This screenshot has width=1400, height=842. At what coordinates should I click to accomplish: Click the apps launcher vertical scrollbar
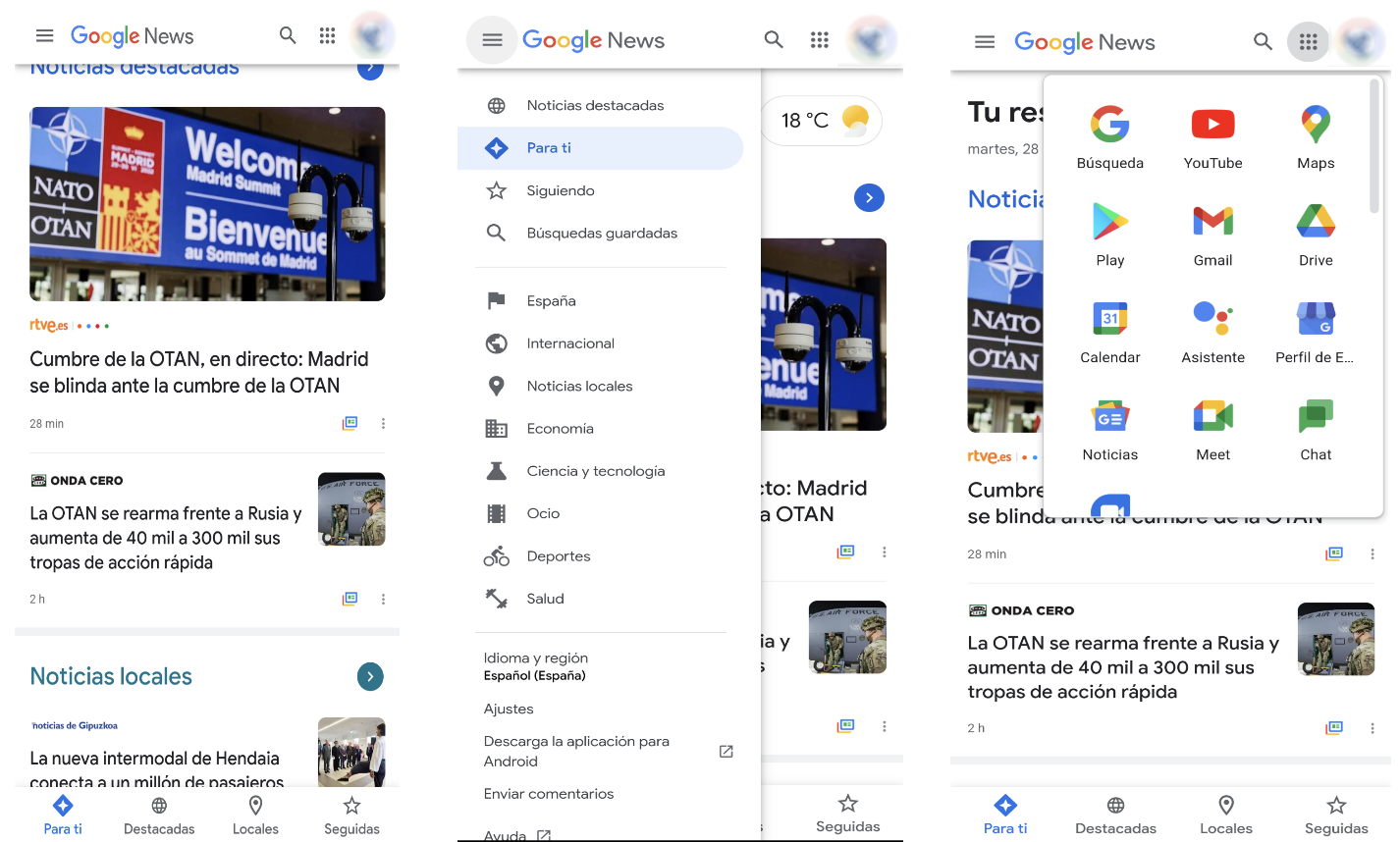[1374, 147]
